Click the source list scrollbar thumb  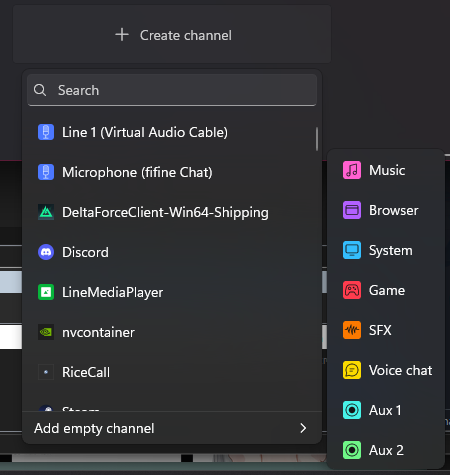click(317, 139)
